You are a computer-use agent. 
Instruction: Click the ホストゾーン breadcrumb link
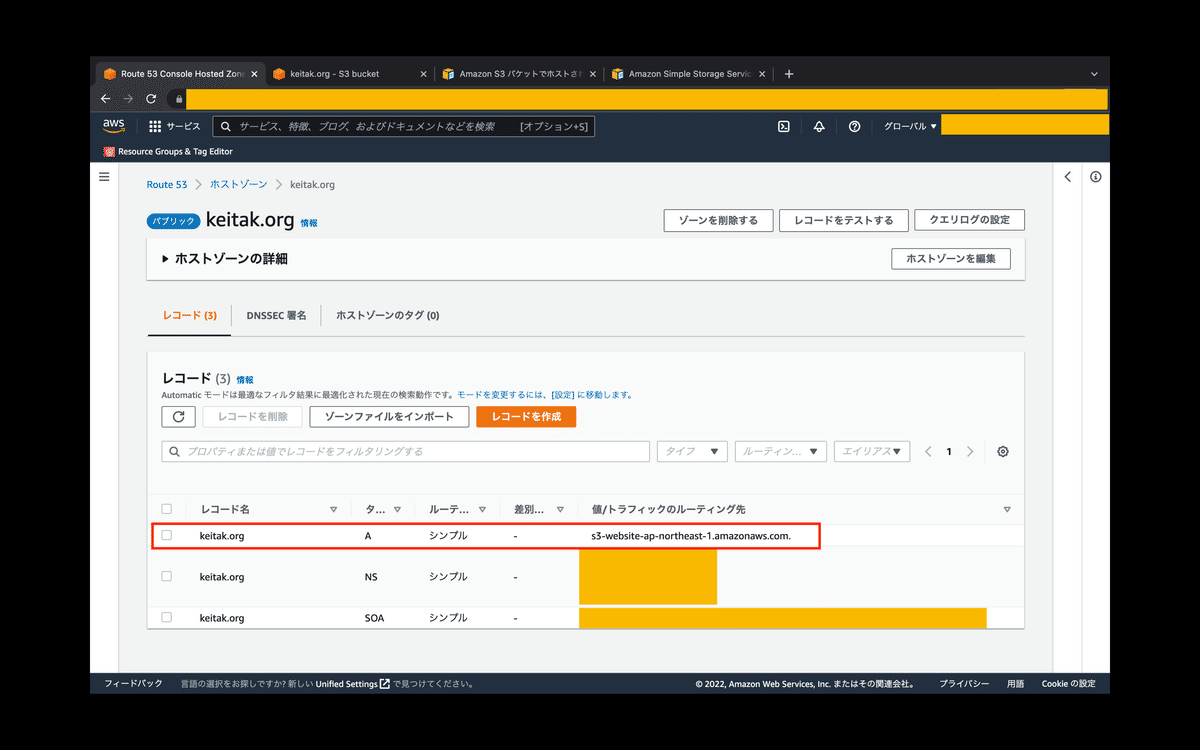pos(239,185)
